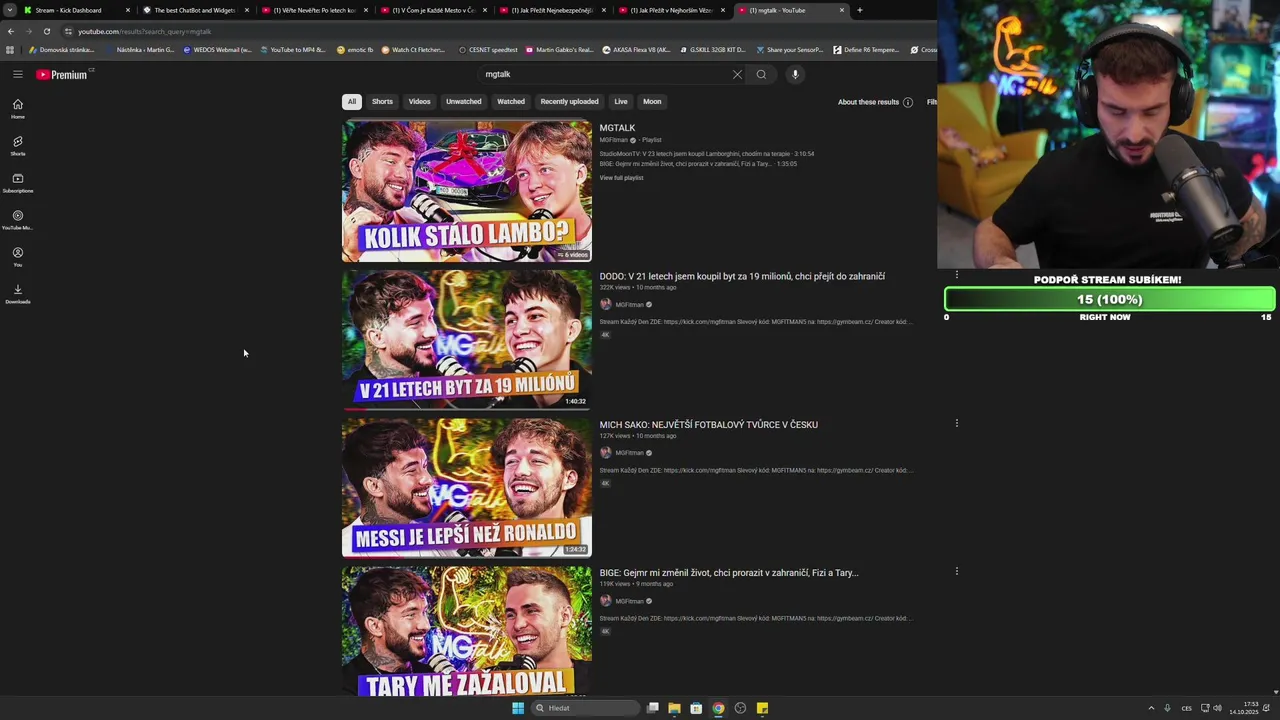Viewport: 1280px width, 720px height.
Task: Open more options for MICH SAKO video
Action: 957,423
